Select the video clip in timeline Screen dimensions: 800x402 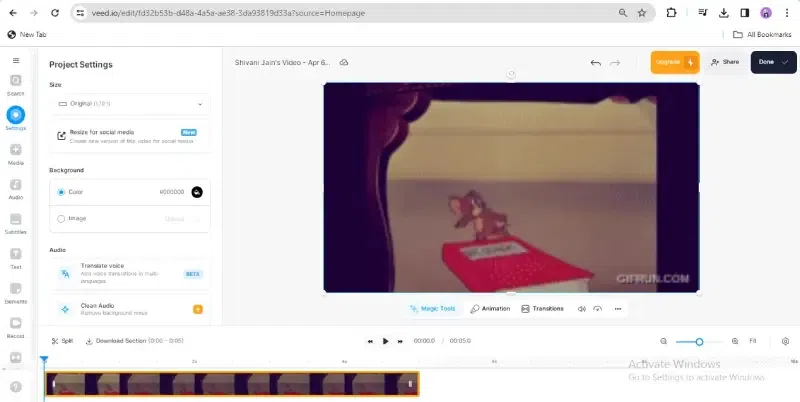tap(233, 384)
